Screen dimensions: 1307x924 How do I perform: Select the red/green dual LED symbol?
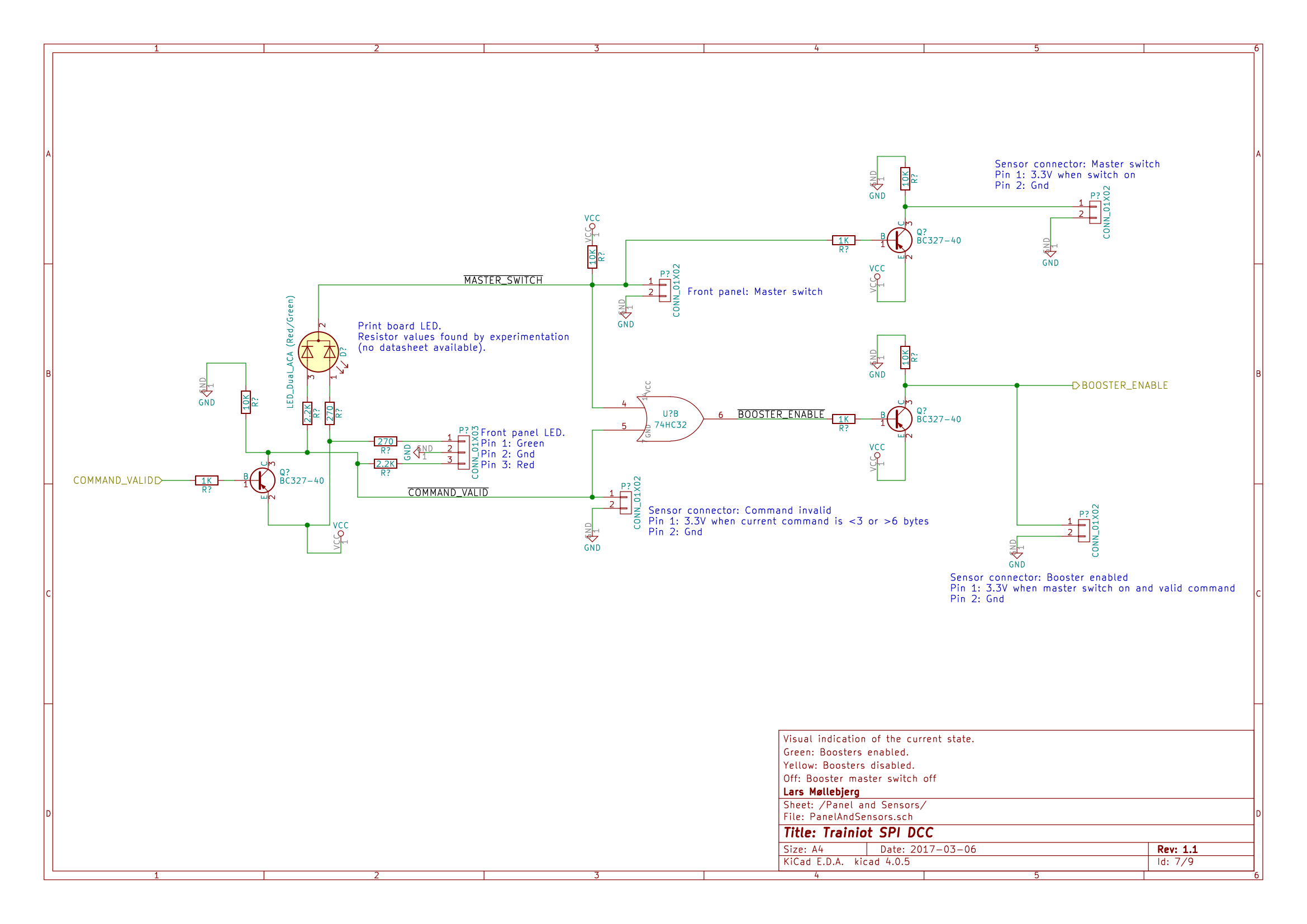318,352
